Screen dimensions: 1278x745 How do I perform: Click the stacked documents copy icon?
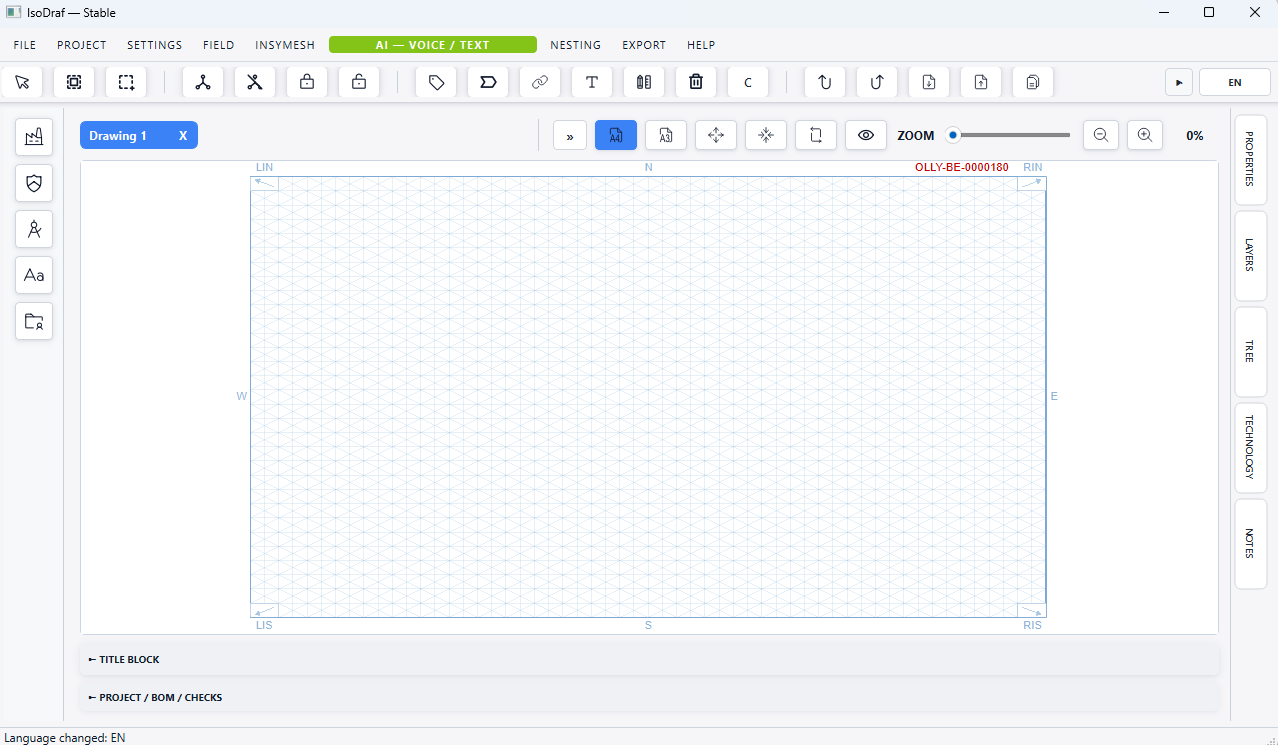click(1033, 82)
